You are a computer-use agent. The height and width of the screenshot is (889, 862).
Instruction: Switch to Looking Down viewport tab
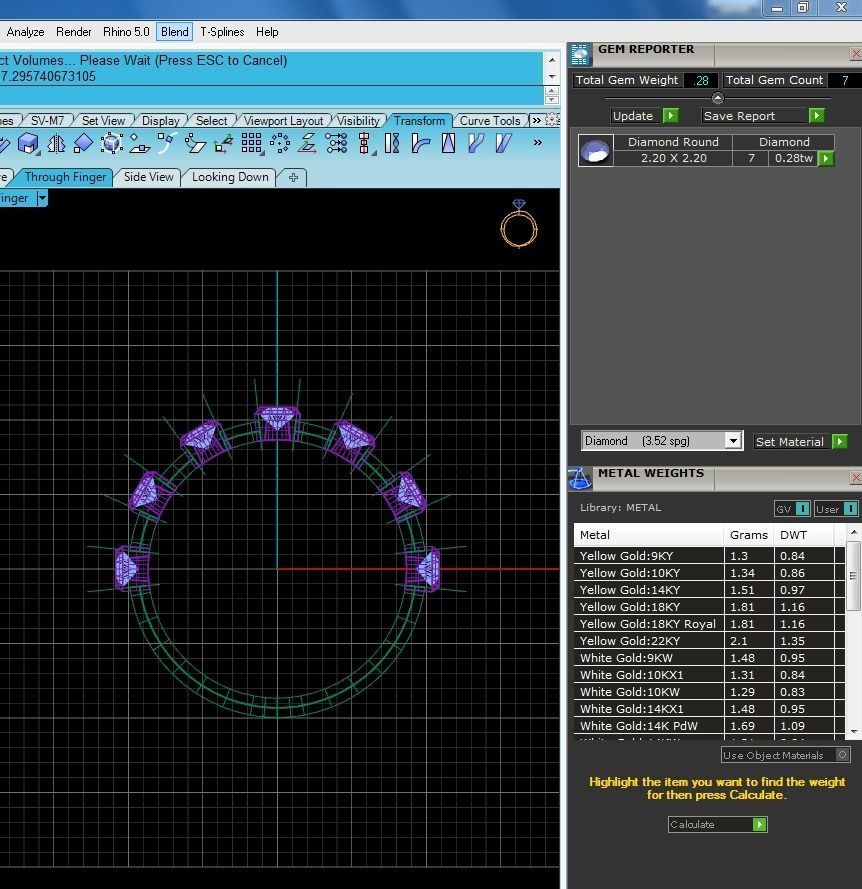230,177
